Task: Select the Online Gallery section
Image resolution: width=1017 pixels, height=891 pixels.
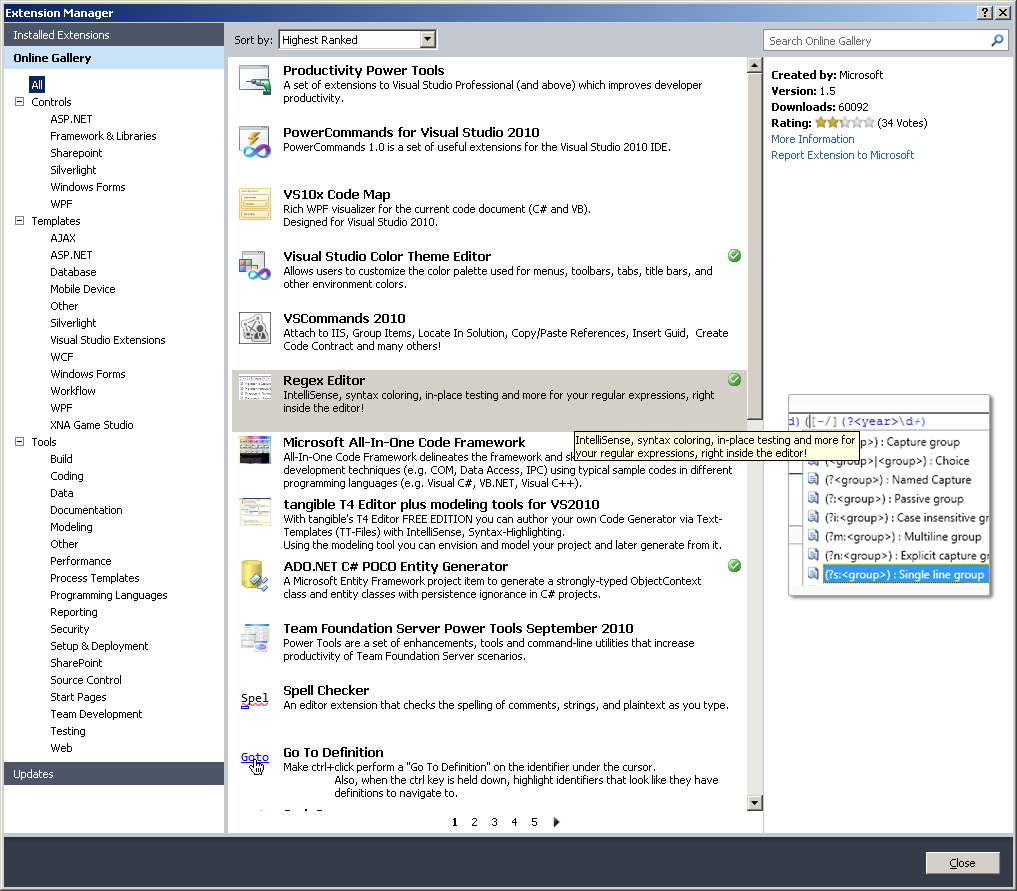Action: click(114, 58)
